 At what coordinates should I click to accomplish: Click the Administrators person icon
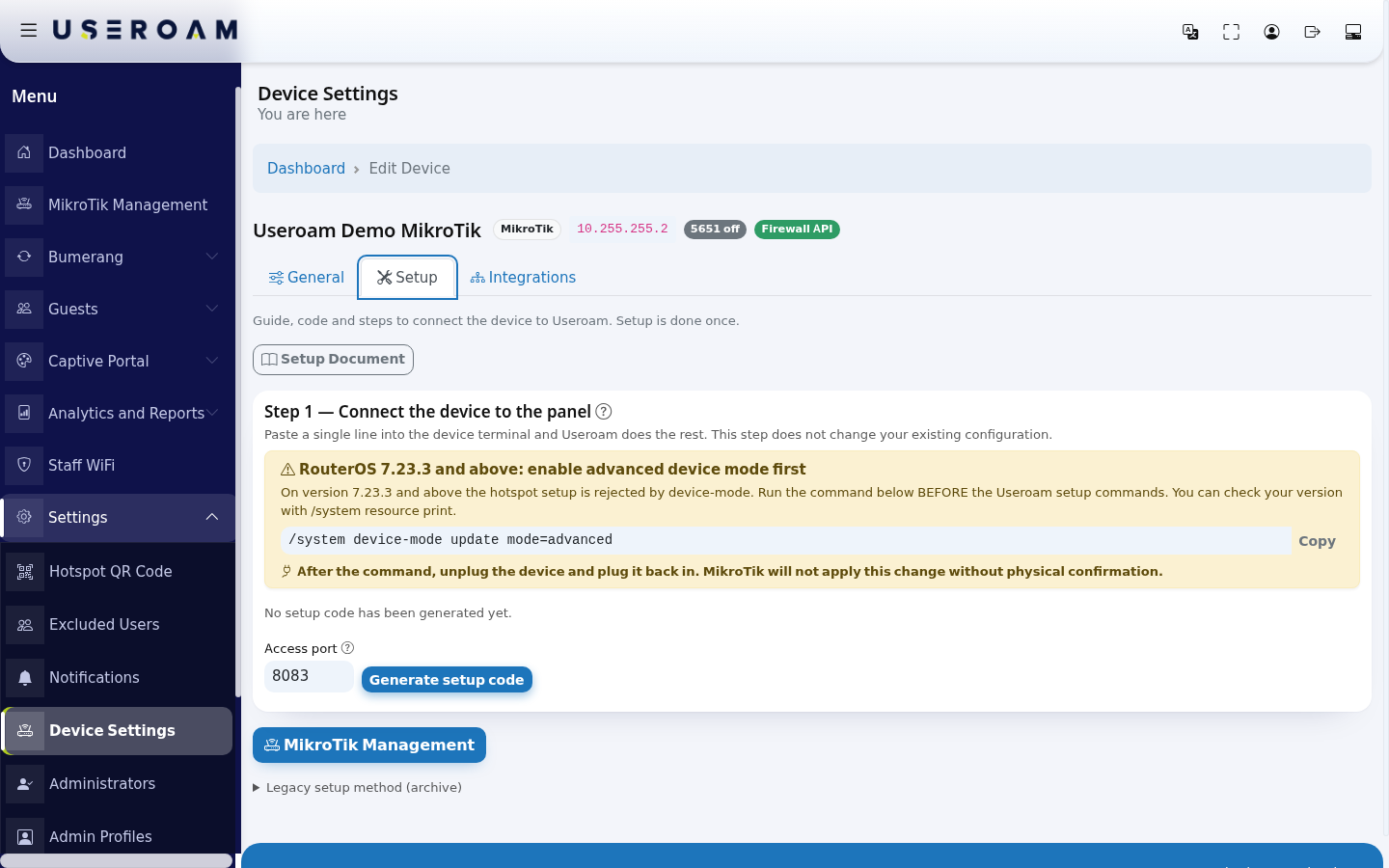tap(25, 784)
